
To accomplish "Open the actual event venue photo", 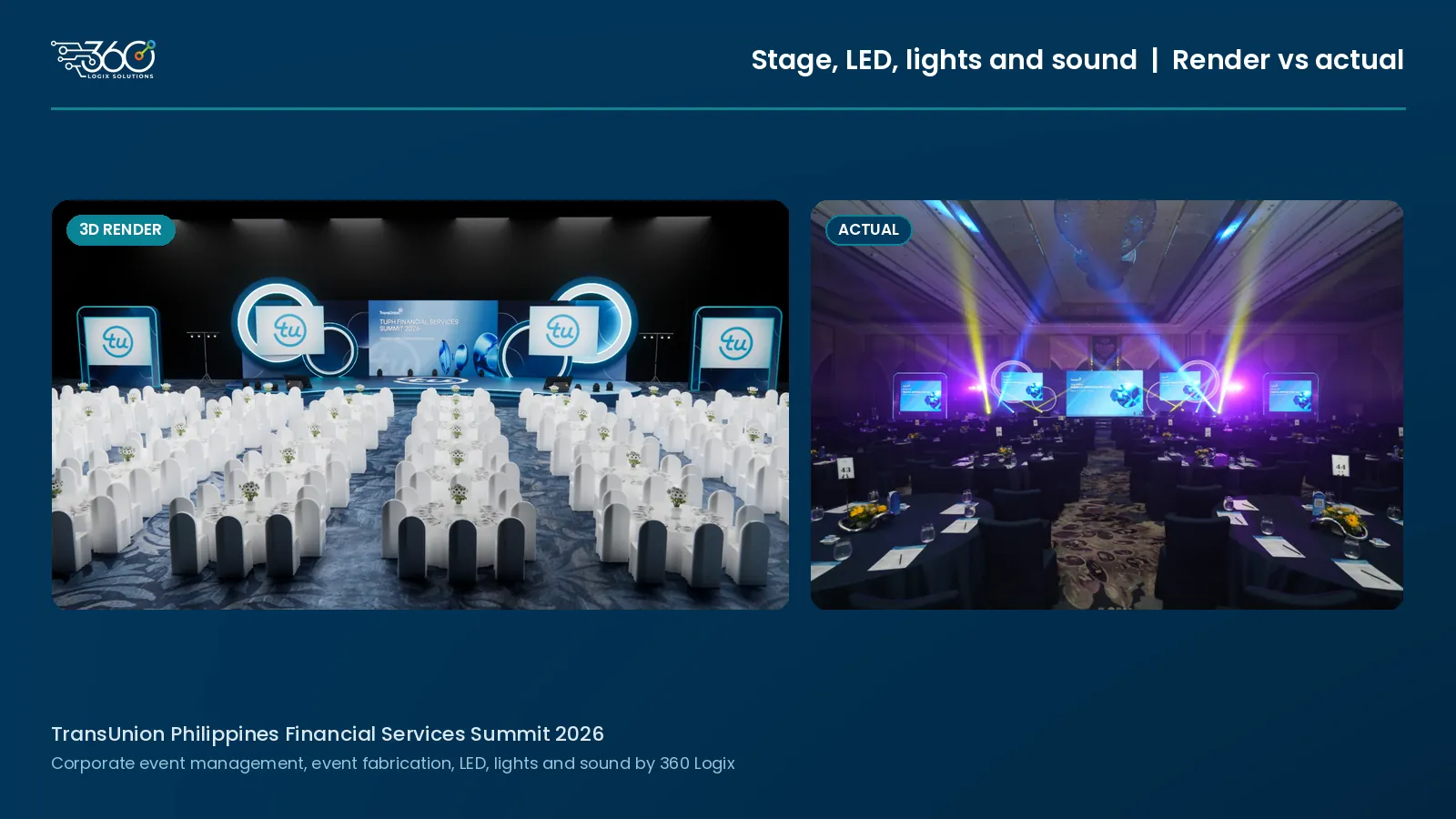I will click(x=1107, y=405).
